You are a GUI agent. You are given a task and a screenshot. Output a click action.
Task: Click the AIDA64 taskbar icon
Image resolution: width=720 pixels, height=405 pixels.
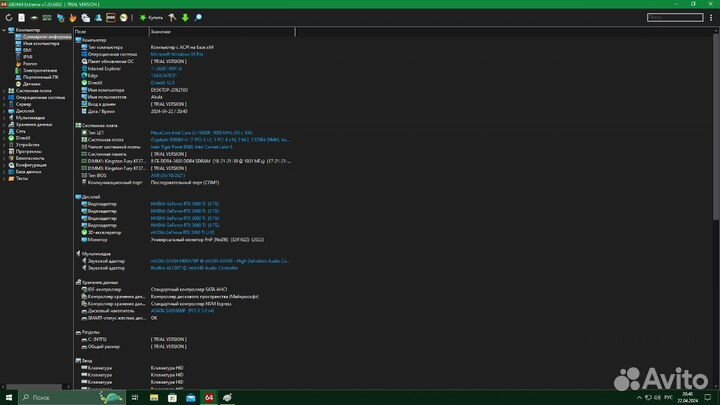[x=209, y=397]
